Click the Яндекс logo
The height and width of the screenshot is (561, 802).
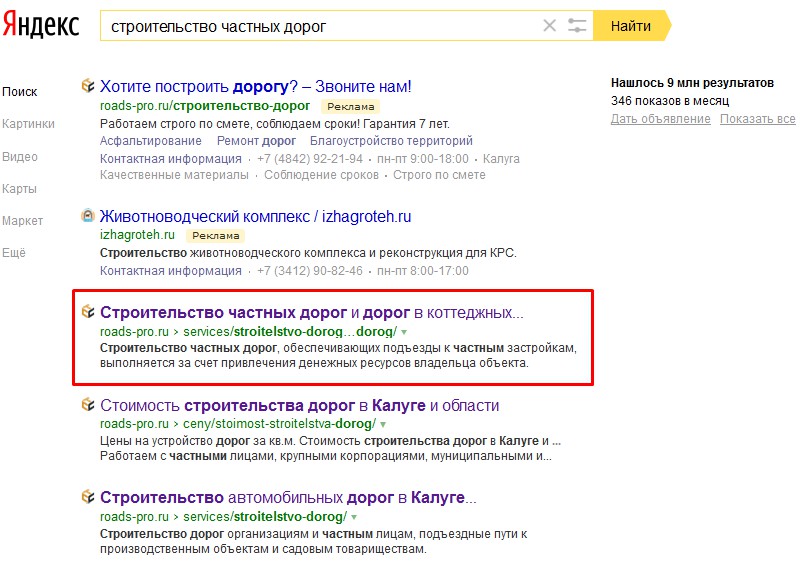[x=41, y=25]
